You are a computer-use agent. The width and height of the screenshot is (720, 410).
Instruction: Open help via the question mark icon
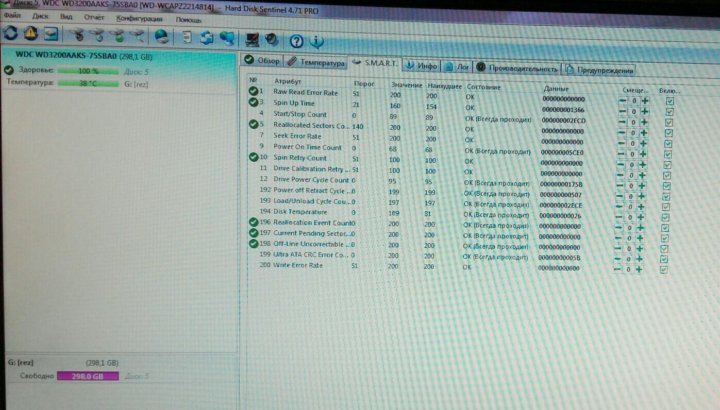pyautogui.click(x=296, y=41)
